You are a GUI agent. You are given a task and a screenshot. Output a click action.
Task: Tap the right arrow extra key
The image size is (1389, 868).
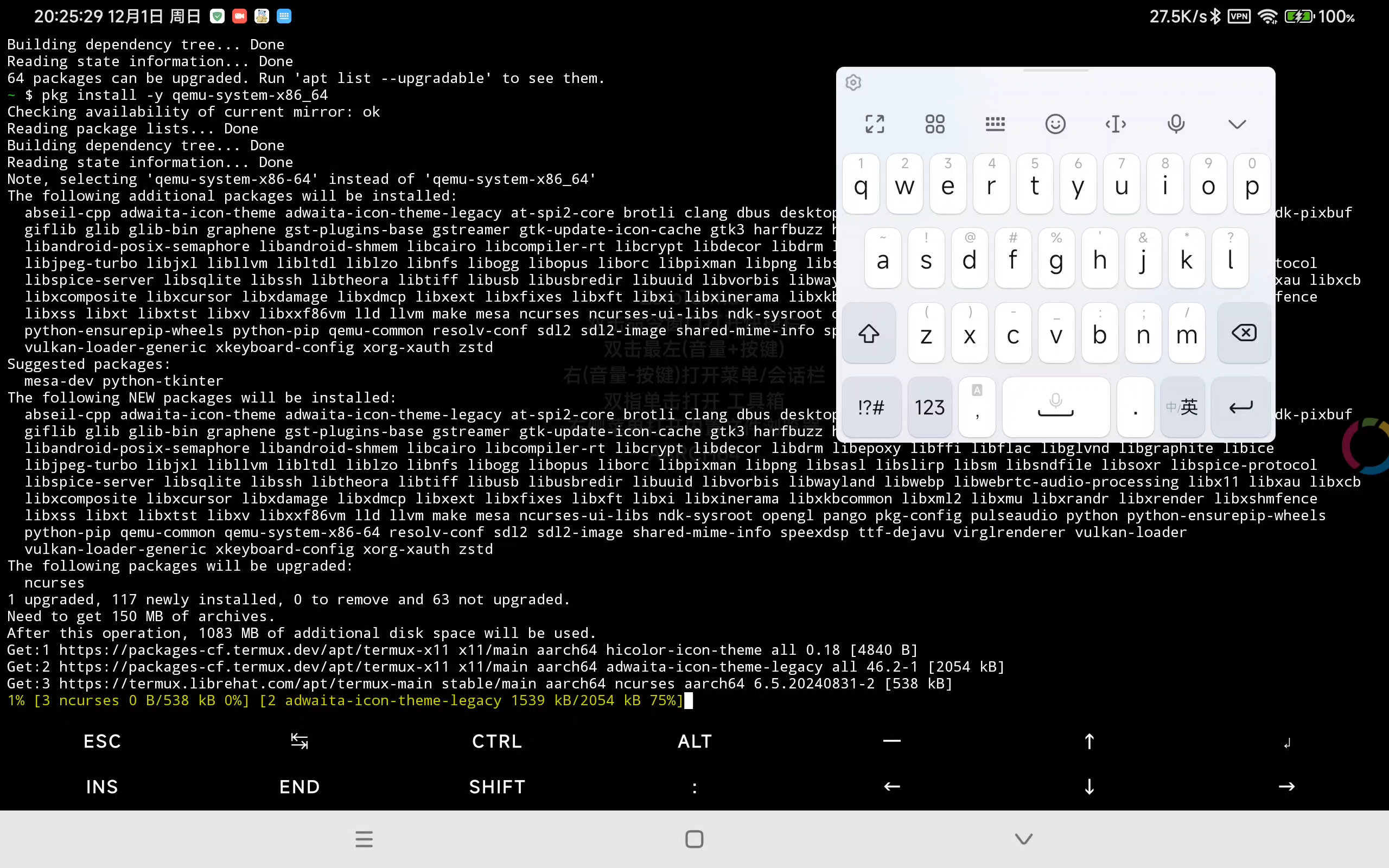1287,787
